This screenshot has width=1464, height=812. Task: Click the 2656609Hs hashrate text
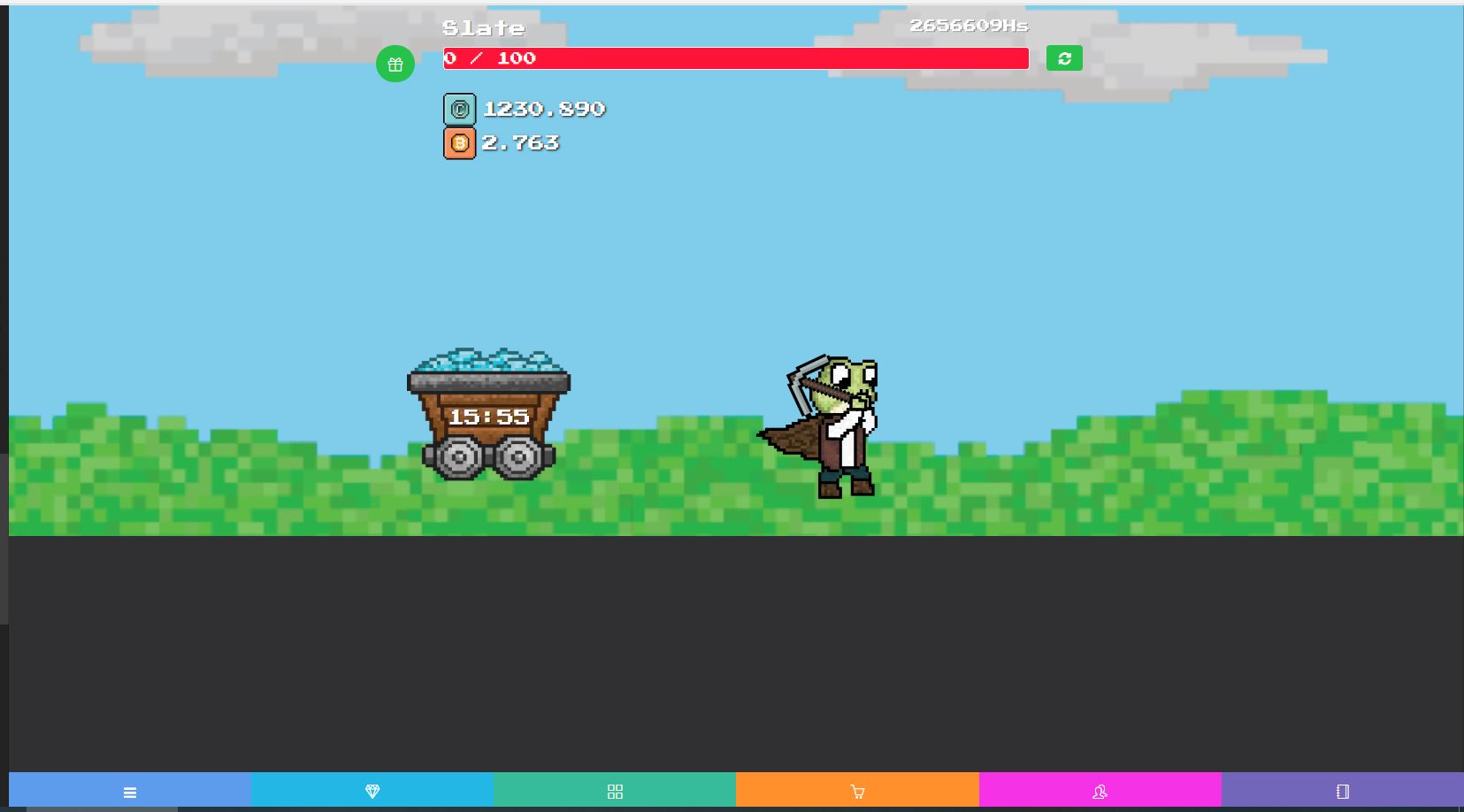pos(969,26)
